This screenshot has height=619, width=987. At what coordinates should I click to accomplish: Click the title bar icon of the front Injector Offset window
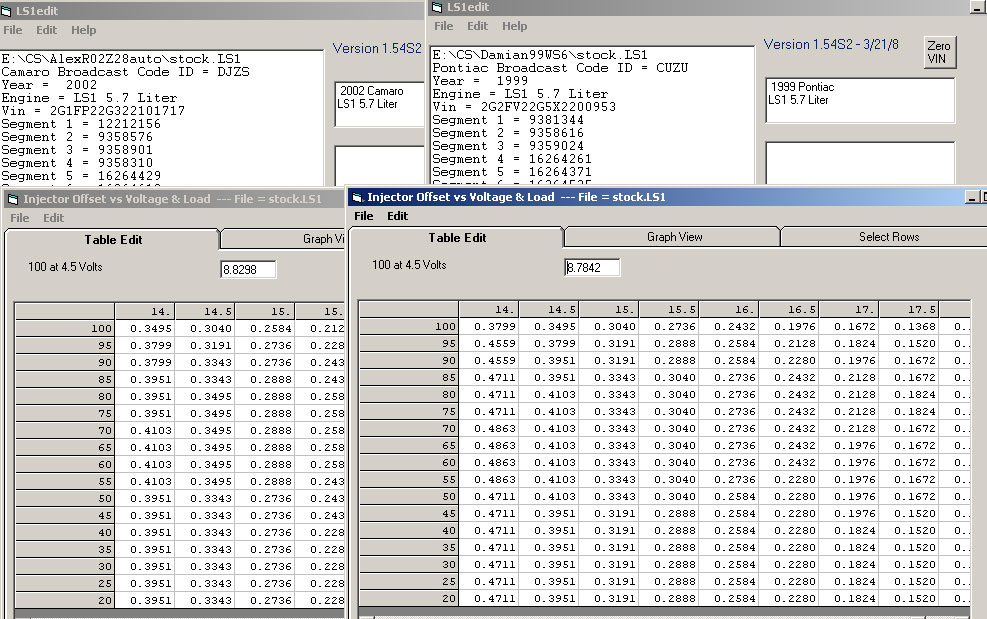click(357, 197)
